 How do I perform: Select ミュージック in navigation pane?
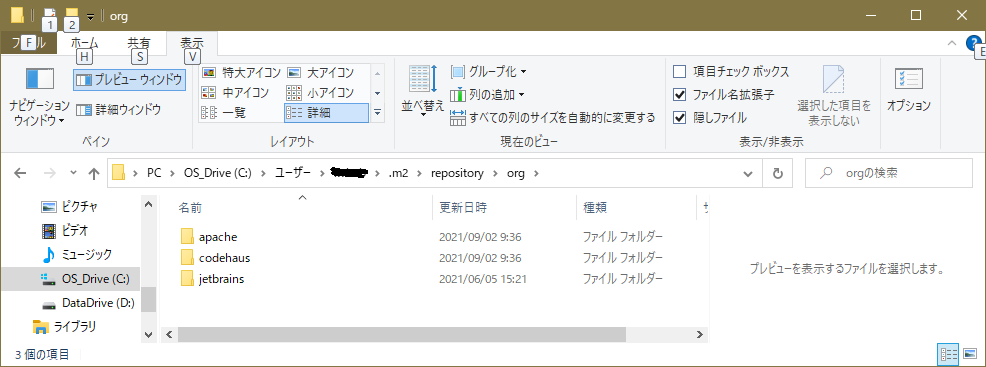coord(77,255)
